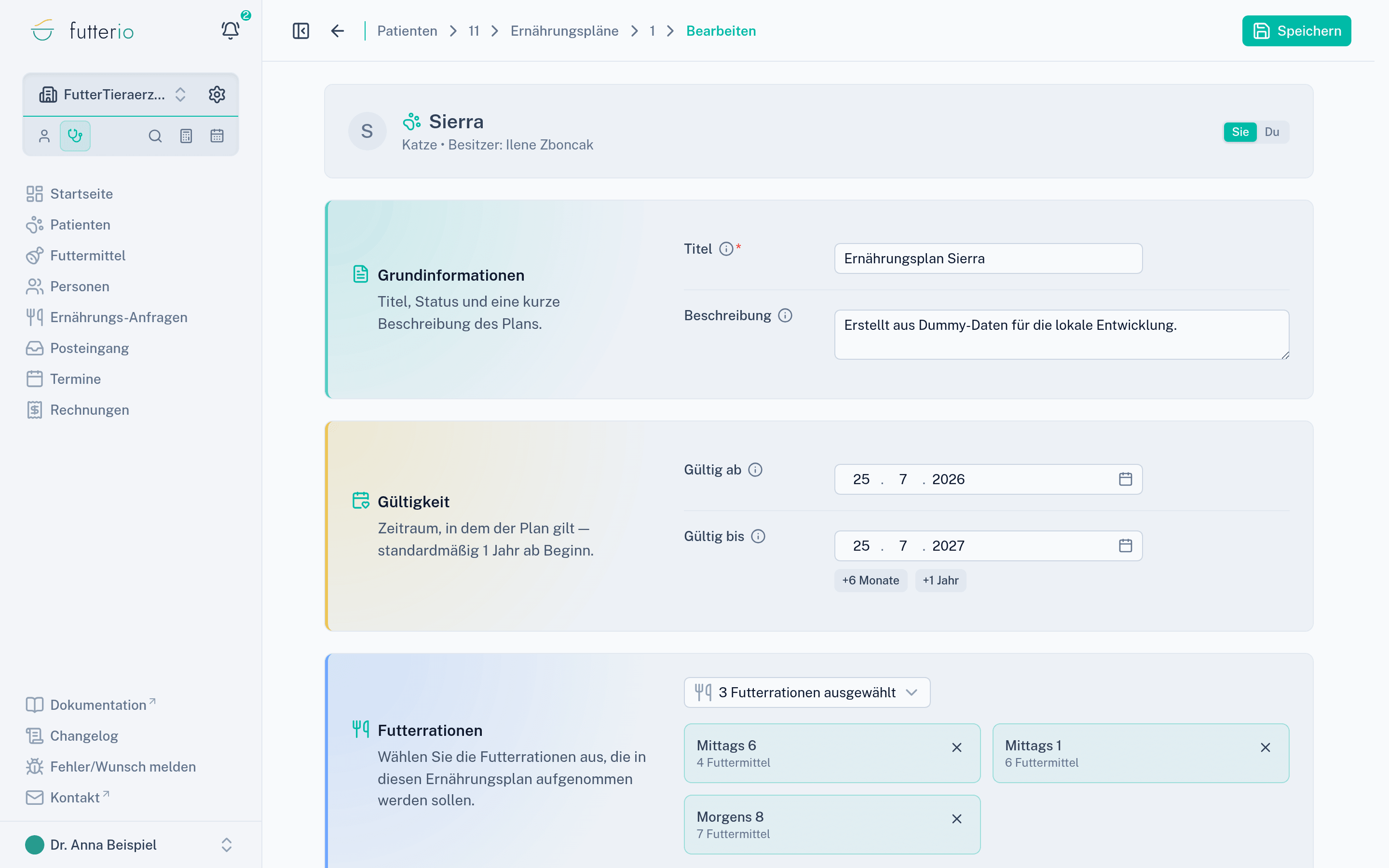Show info icon next to Gültig ab

tap(755, 470)
